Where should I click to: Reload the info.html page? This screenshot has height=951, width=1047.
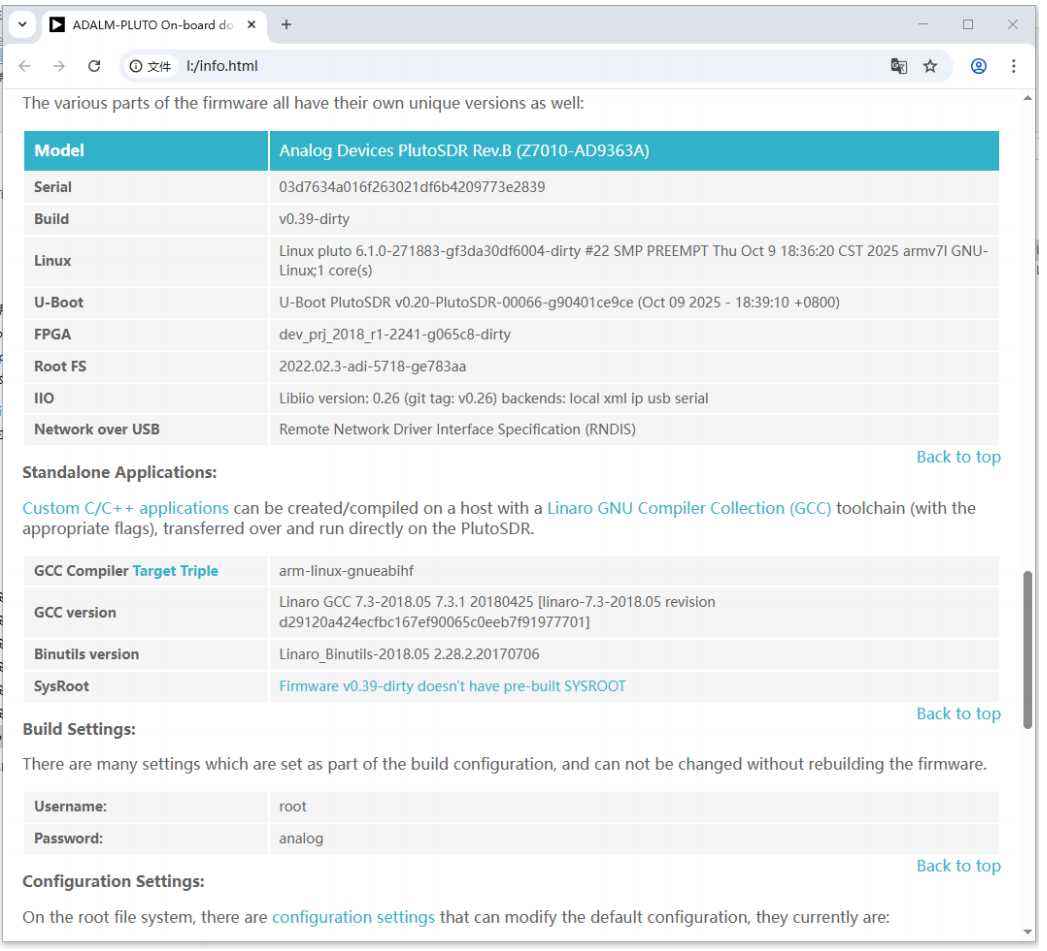click(94, 66)
